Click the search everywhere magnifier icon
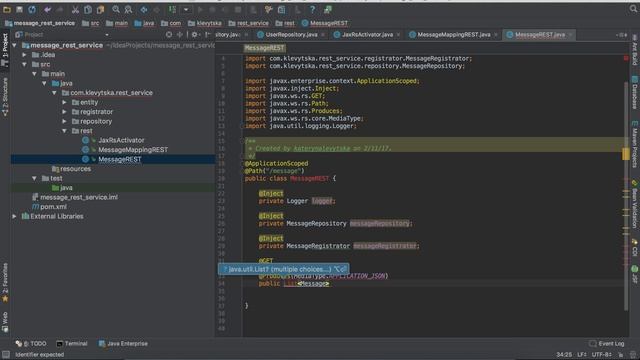The height and width of the screenshot is (360, 640). [x=633, y=9]
